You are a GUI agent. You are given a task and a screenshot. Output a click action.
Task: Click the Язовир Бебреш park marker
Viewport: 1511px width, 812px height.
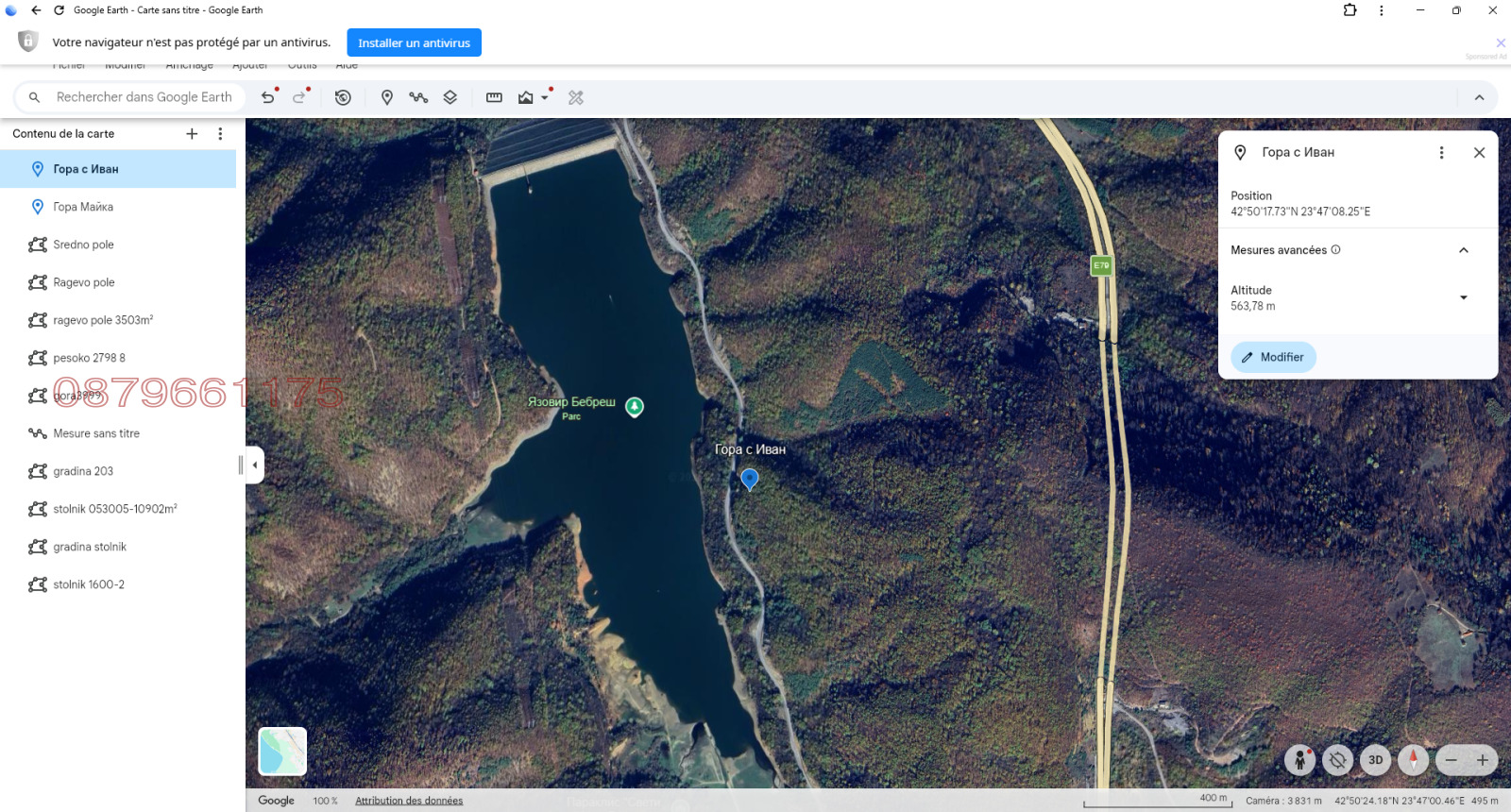[635, 407]
